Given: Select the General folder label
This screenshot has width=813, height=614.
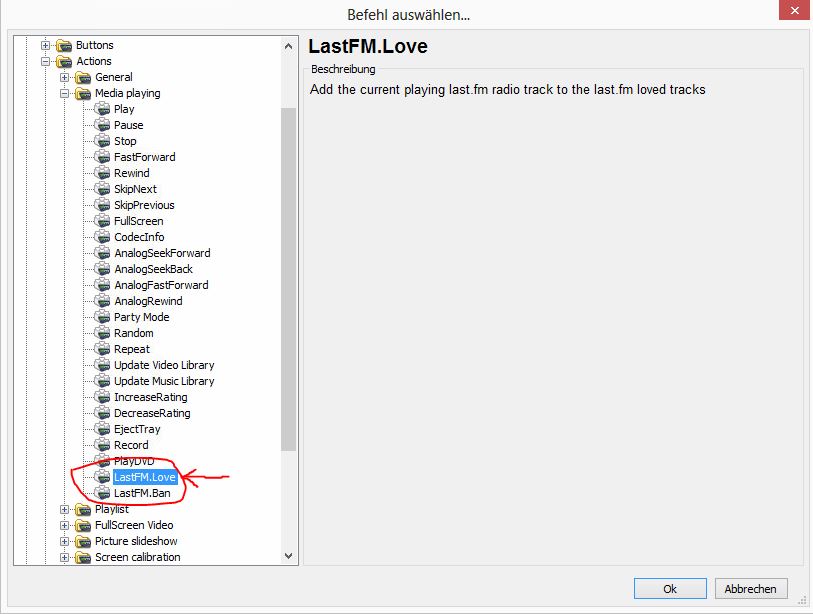Looking at the screenshot, I should coord(114,77).
